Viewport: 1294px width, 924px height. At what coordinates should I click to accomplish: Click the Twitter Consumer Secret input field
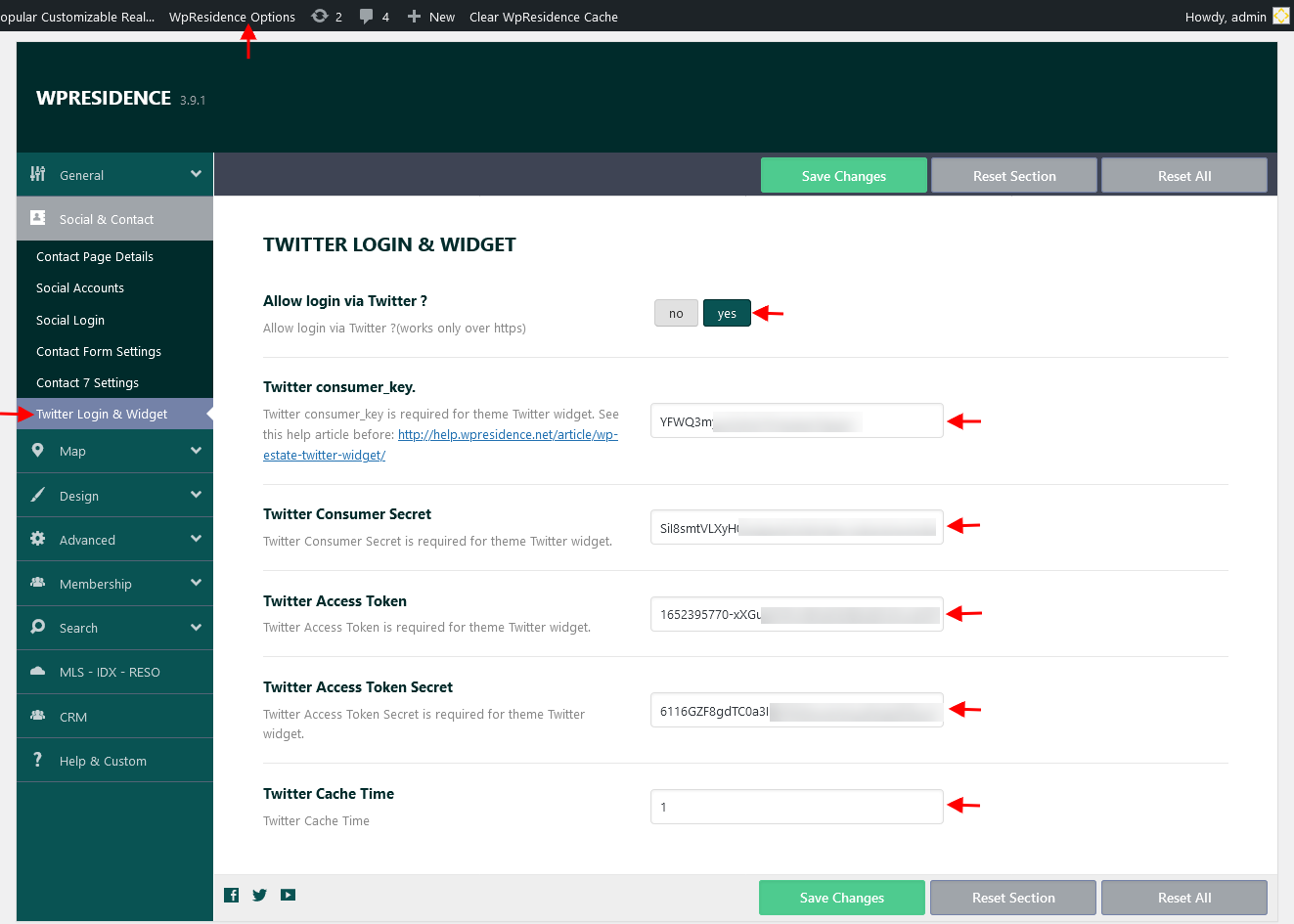point(797,527)
